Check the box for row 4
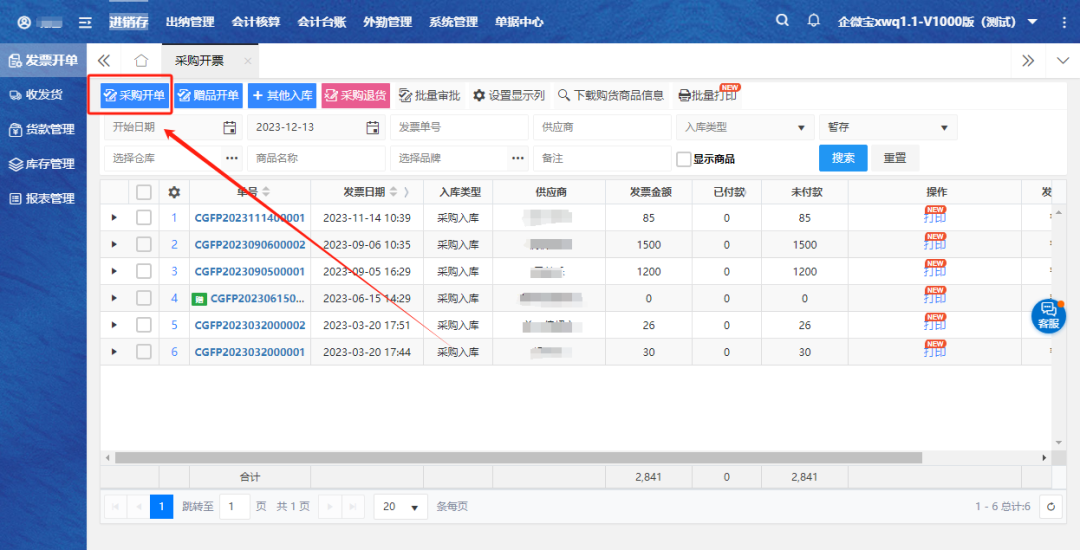Screen dimensions: 1080x550 [x=143, y=299]
